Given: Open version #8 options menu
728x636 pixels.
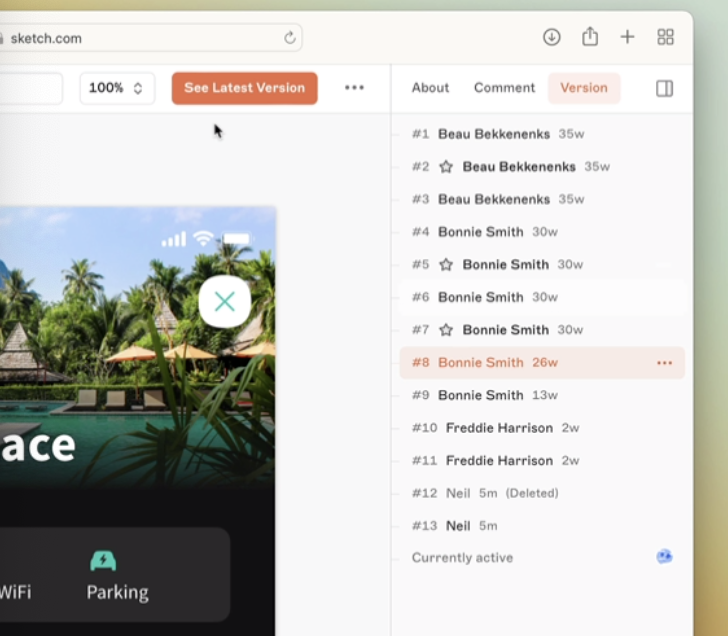Looking at the screenshot, I should pos(664,363).
